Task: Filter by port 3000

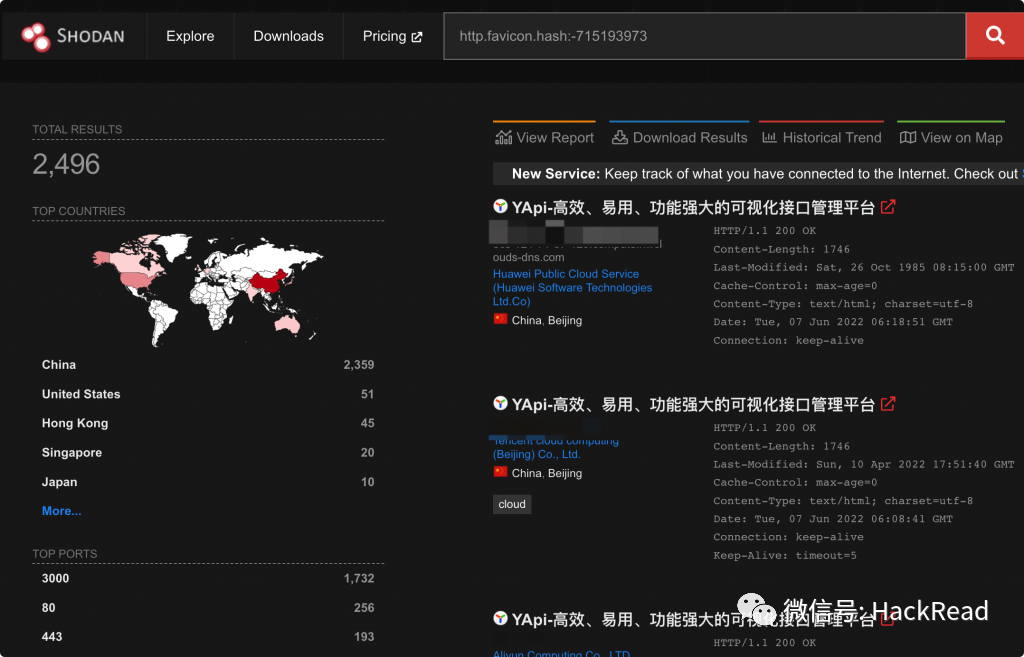Action: 208,578
